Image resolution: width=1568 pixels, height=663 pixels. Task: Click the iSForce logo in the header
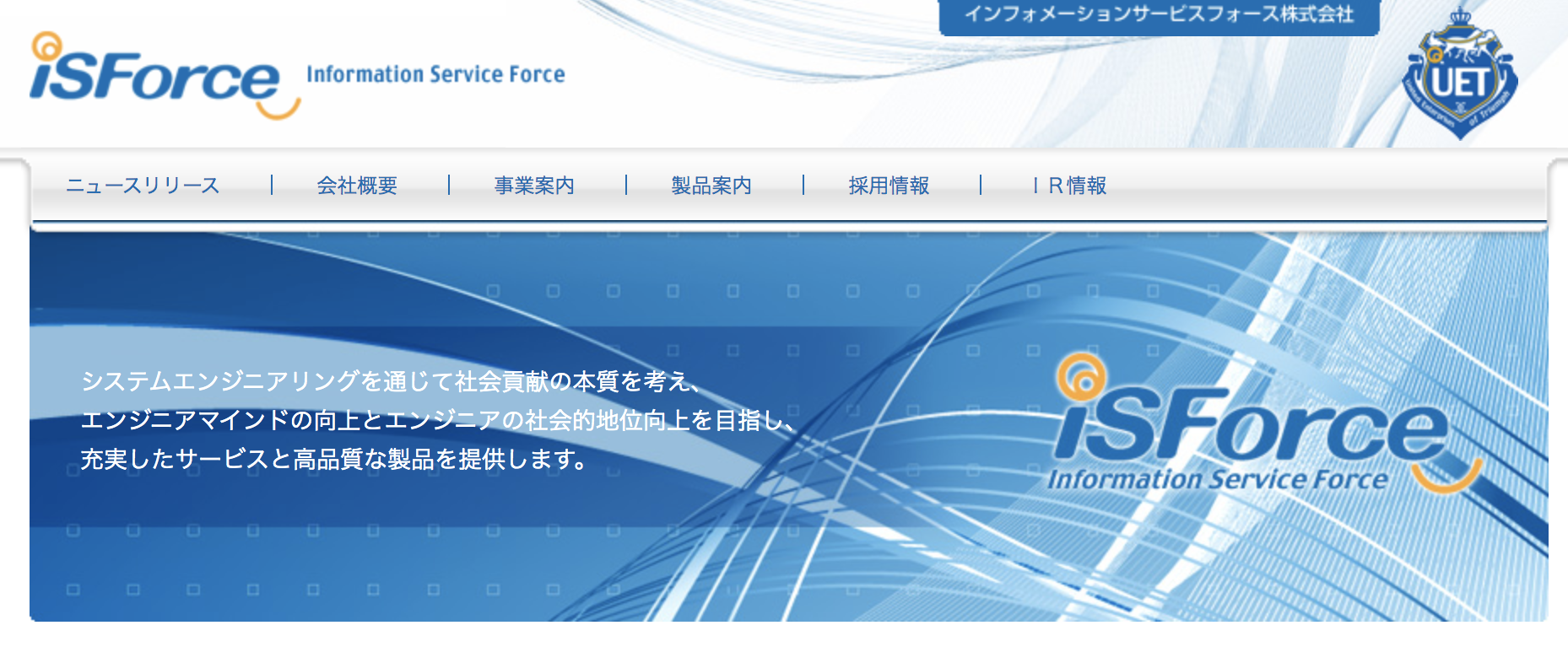(x=165, y=76)
